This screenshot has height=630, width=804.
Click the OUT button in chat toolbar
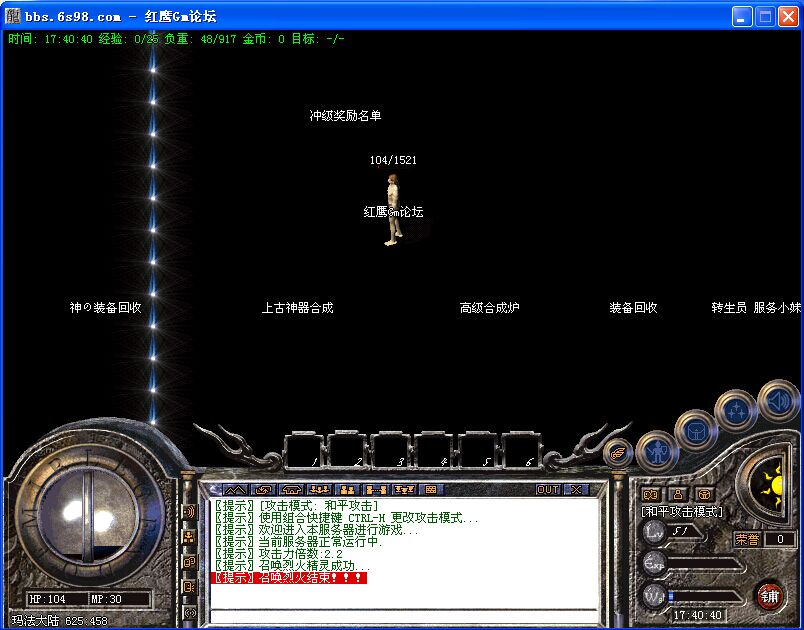[x=548, y=490]
